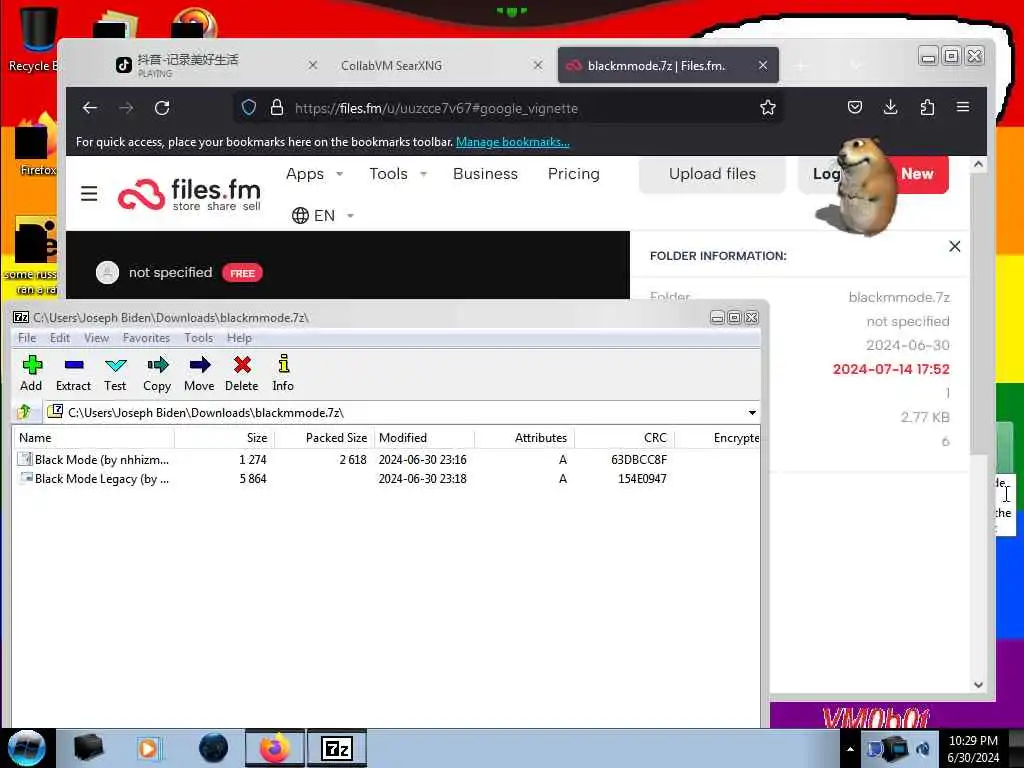The height and width of the screenshot is (768, 1024).
Task: Click the Pricing link
Action: [573, 174]
